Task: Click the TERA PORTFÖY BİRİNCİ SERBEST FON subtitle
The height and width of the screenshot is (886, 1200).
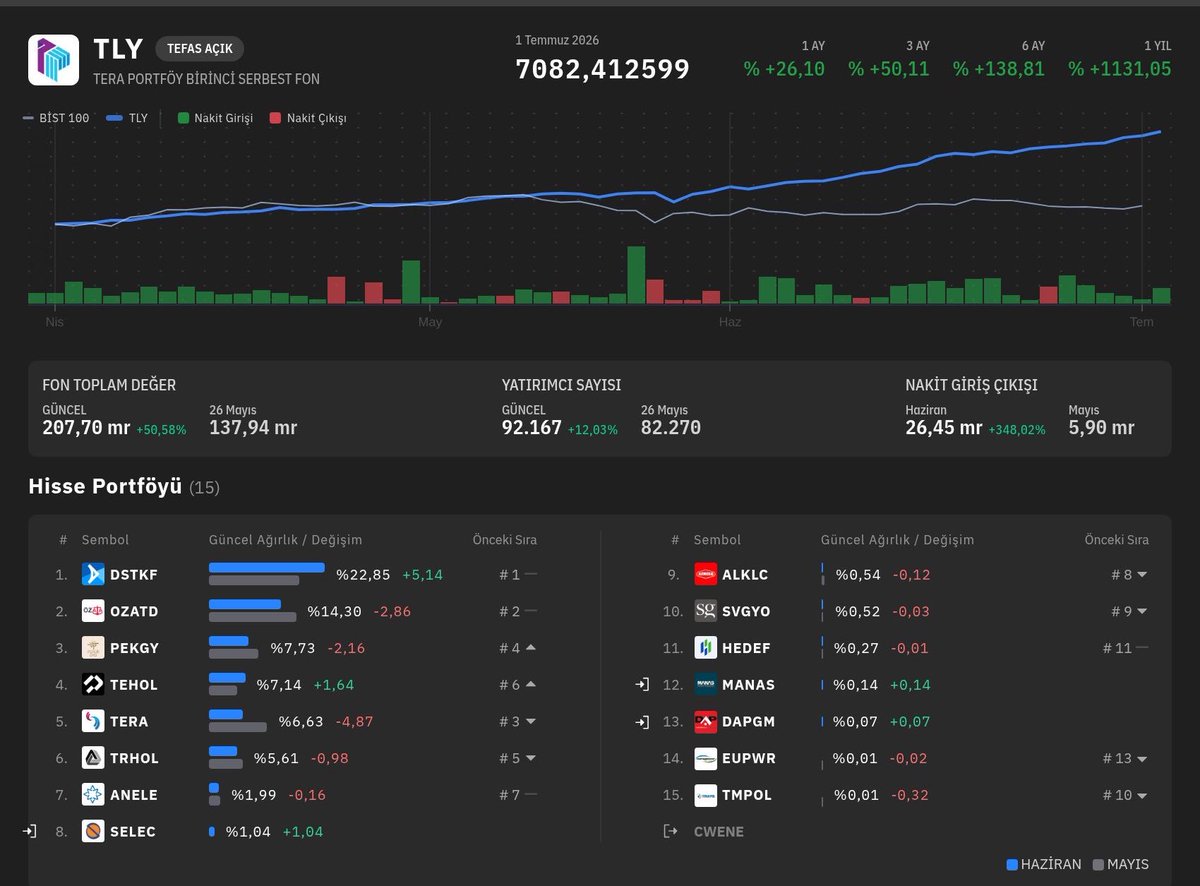Action: [x=207, y=78]
